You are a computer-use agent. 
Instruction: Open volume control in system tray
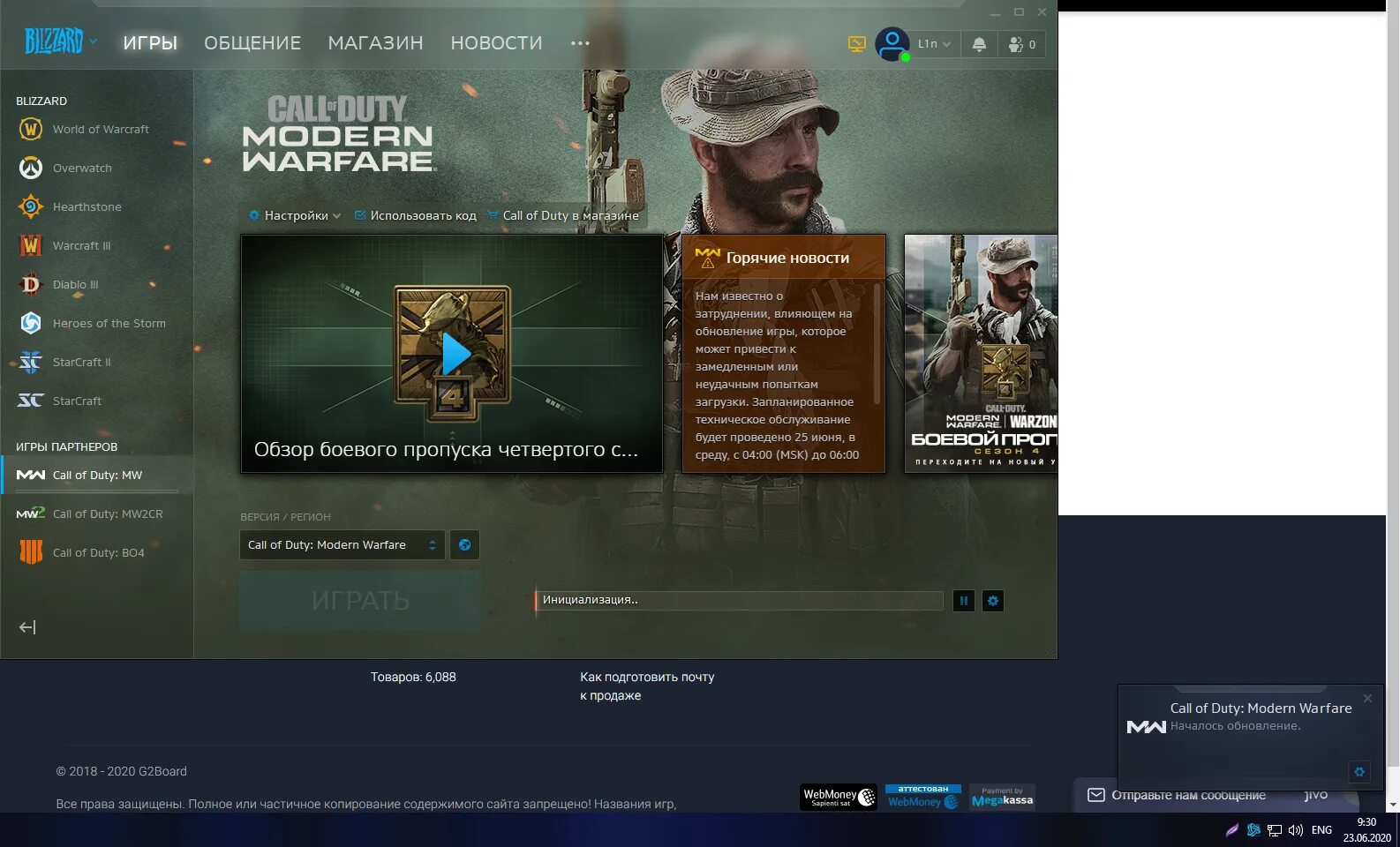click(x=1296, y=830)
